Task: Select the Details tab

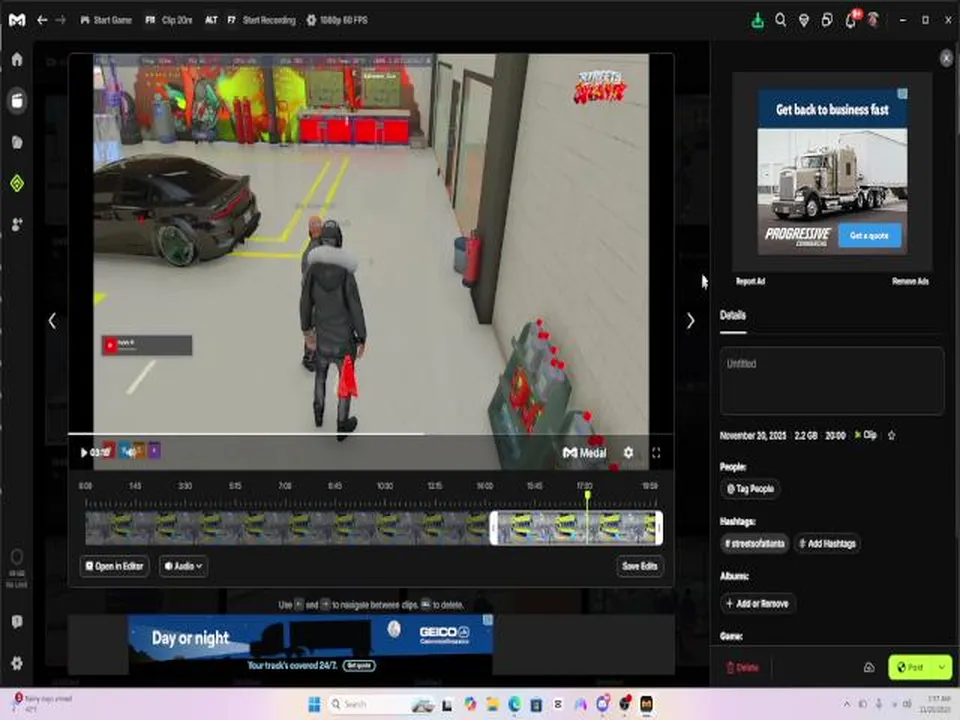Action: click(733, 315)
